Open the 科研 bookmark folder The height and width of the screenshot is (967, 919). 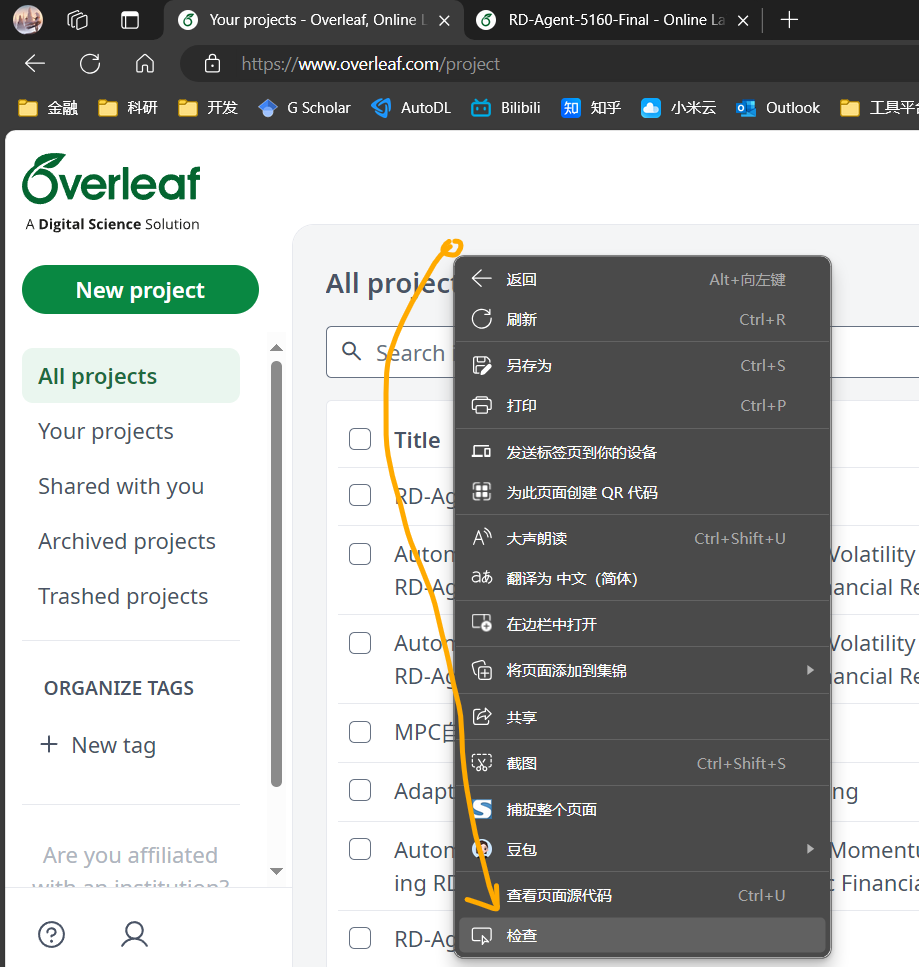click(x=128, y=108)
